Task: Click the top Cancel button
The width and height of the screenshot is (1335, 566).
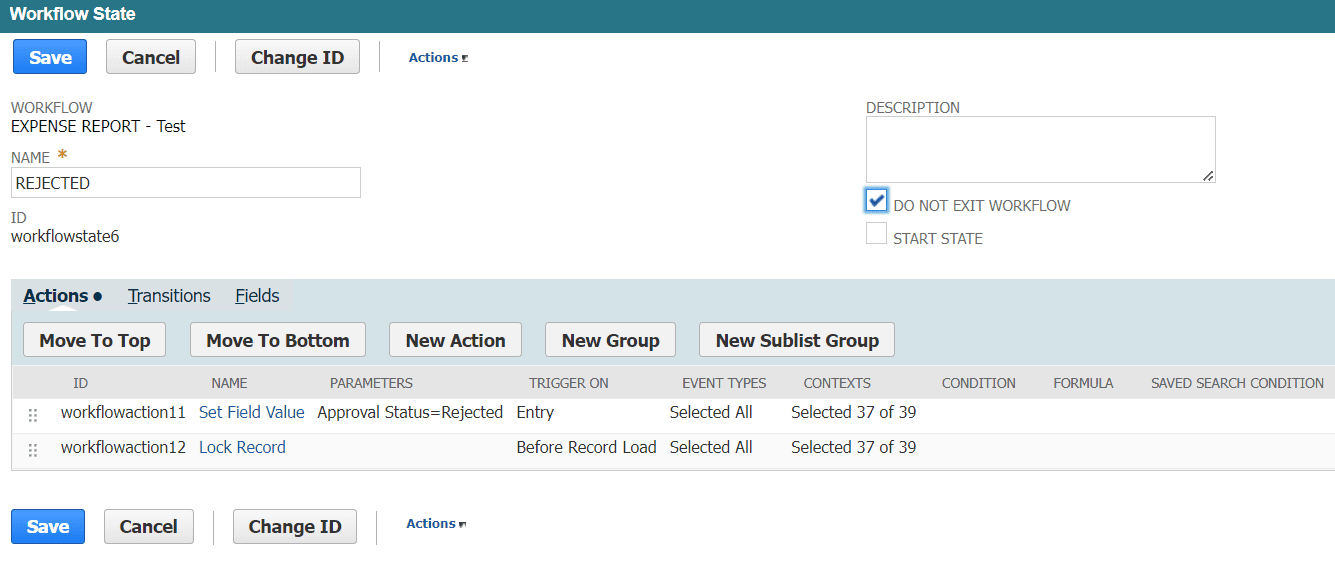Action: [151, 57]
